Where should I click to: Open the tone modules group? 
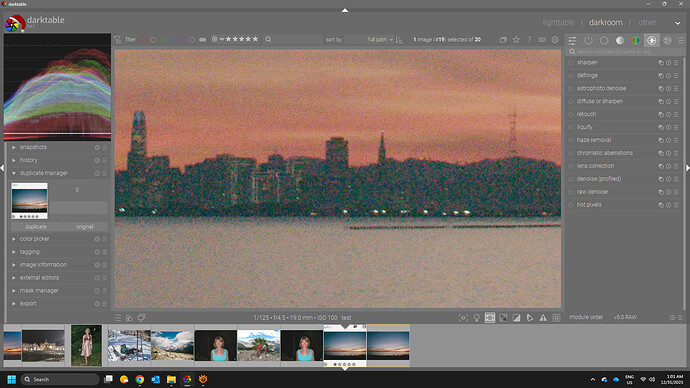coord(620,40)
